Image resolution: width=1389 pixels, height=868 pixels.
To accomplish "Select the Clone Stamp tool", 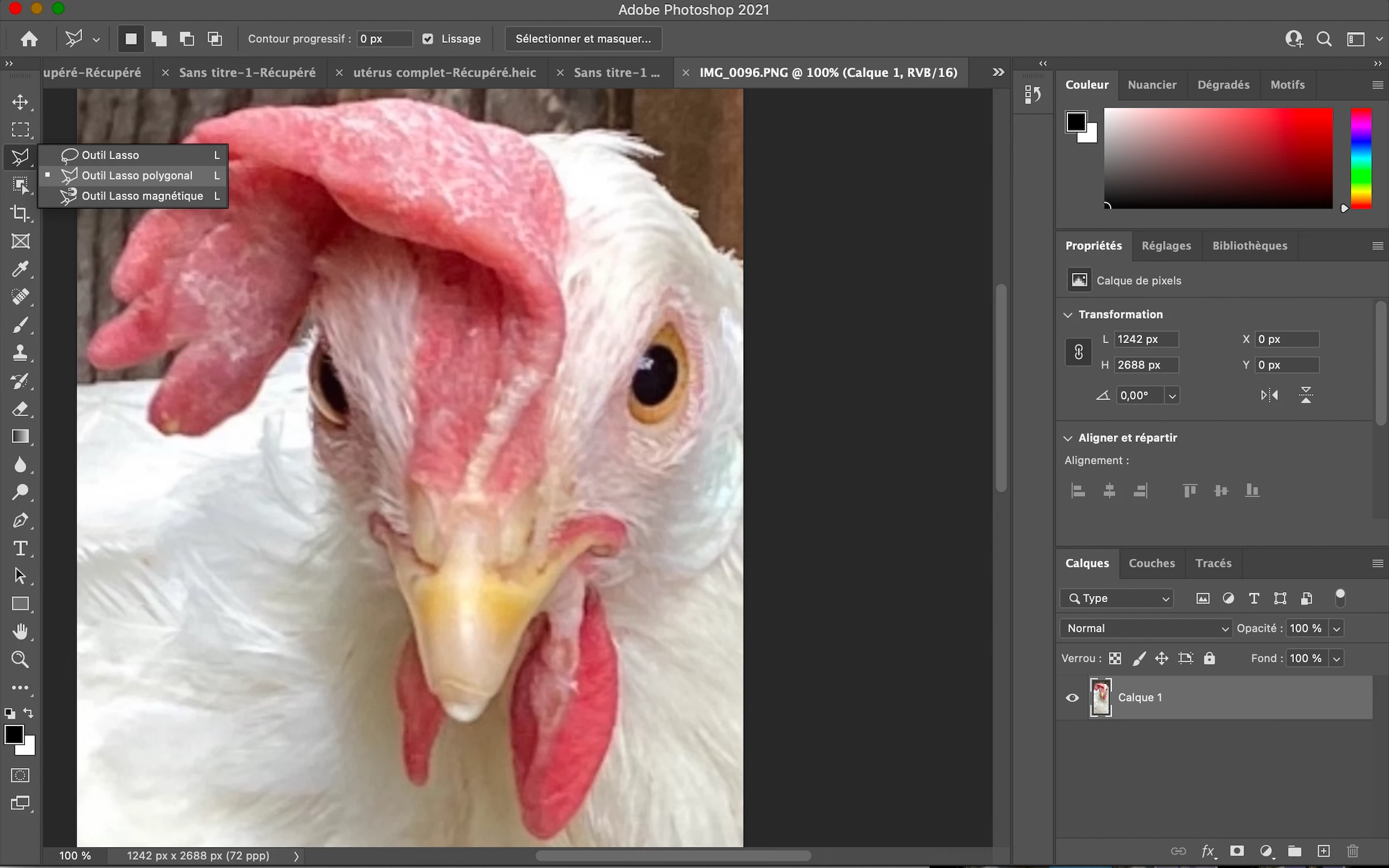I will (x=20, y=353).
